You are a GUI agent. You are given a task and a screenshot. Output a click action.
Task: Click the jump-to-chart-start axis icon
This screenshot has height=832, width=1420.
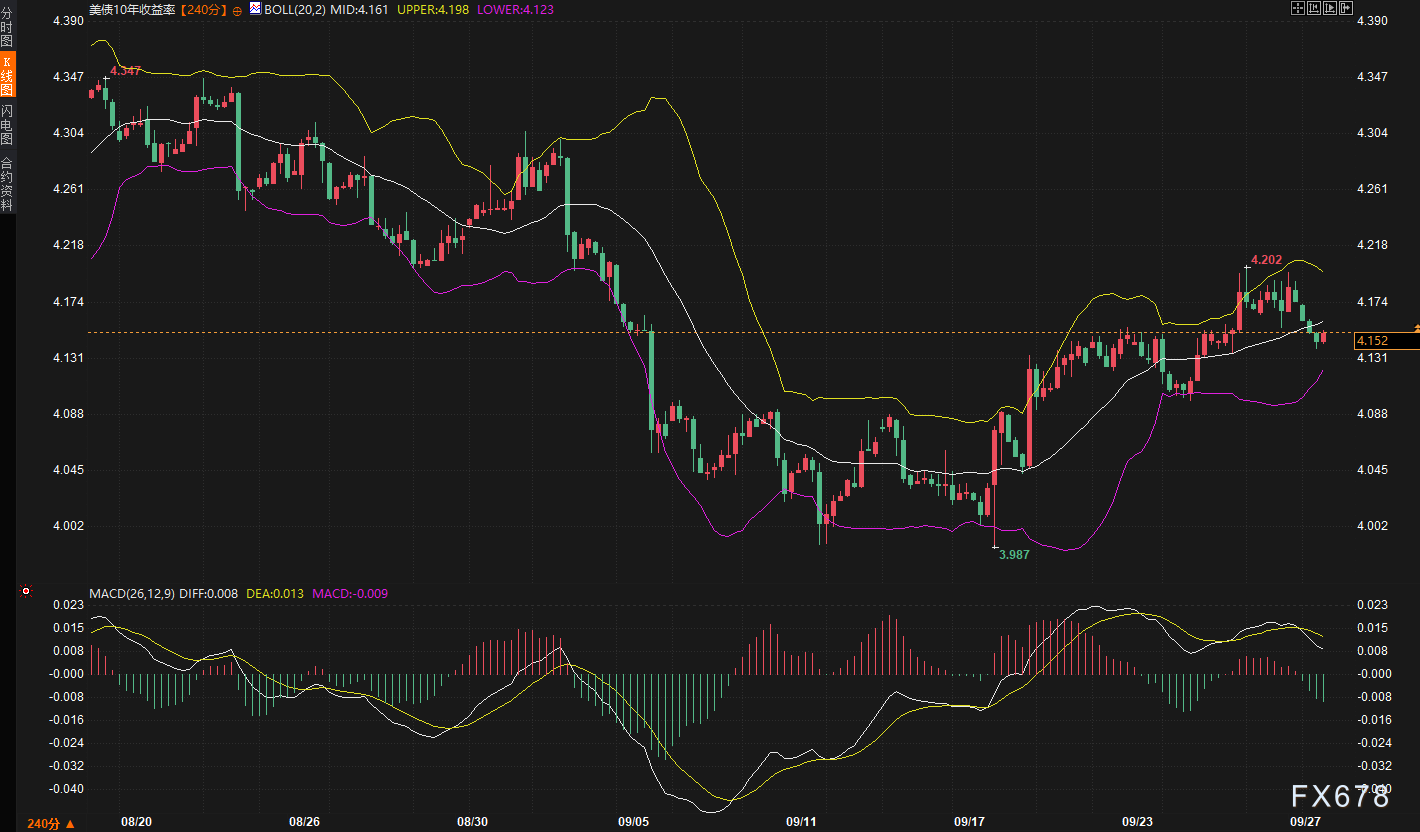coord(1314,9)
